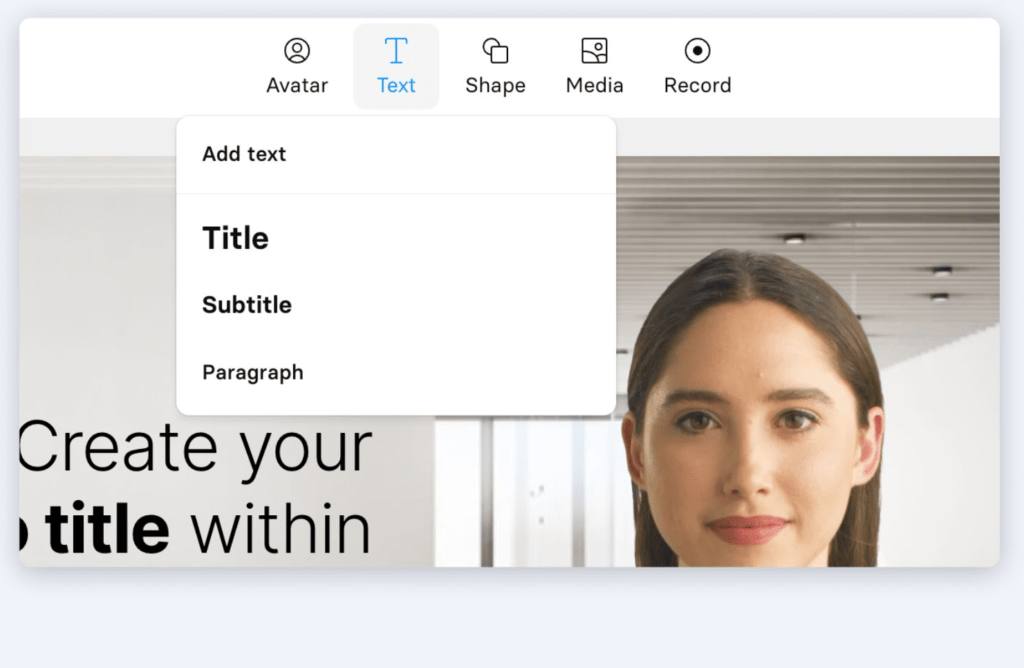The height and width of the screenshot is (668, 1024).
Task: Choose Subtitle from Add text menu
Action: coord(247,305)
